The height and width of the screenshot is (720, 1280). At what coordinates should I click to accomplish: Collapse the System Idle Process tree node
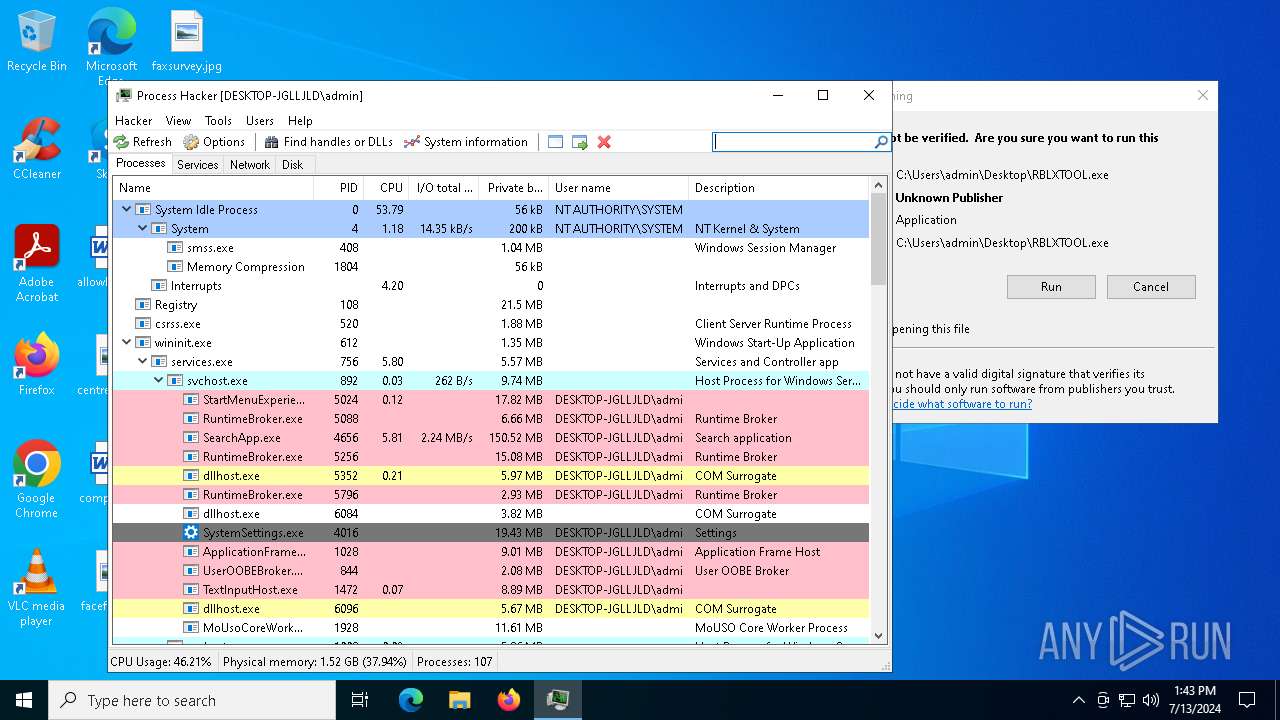(126, 210)
